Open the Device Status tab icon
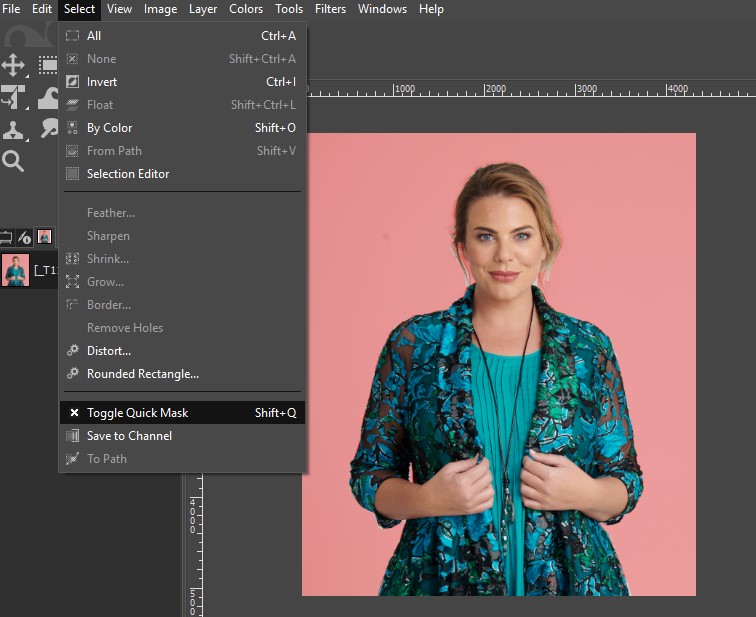756x617 pixels. [x=25, y=237]
